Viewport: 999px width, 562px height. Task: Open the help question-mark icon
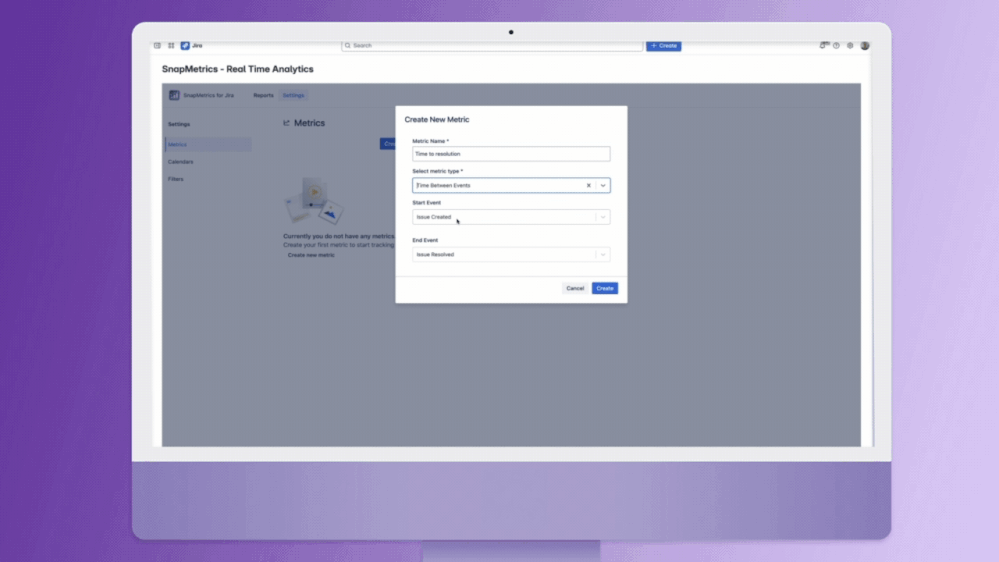coord(837,46)
